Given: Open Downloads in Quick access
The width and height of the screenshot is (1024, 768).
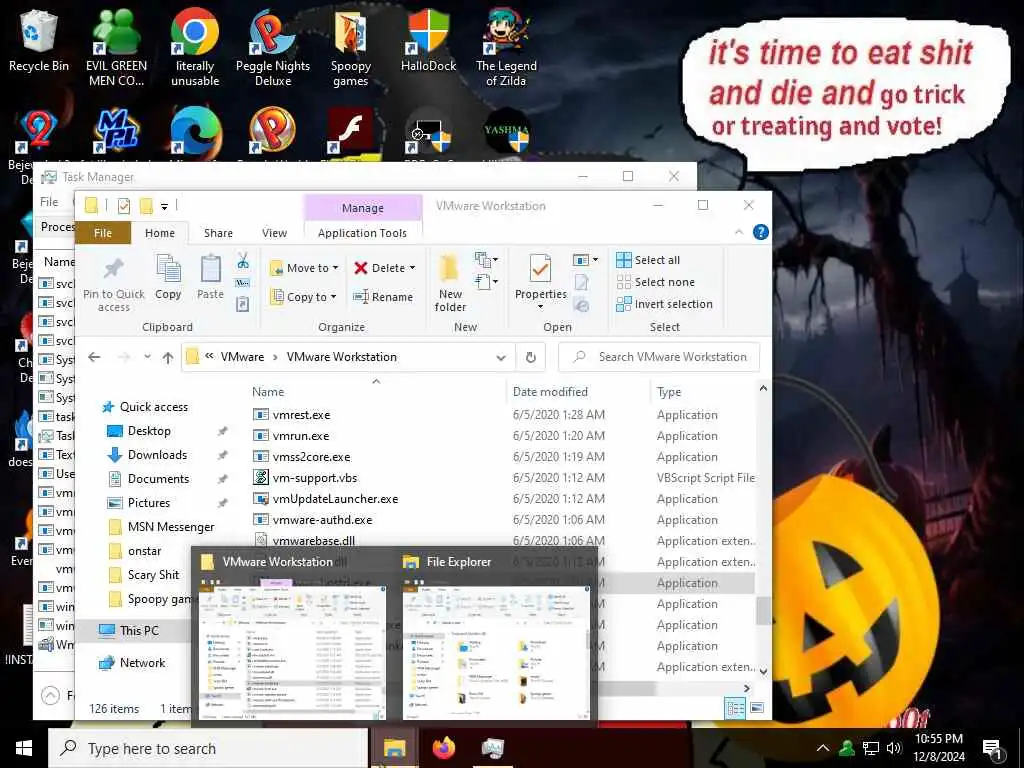Looking at the screenshot, I should [157, 455].
